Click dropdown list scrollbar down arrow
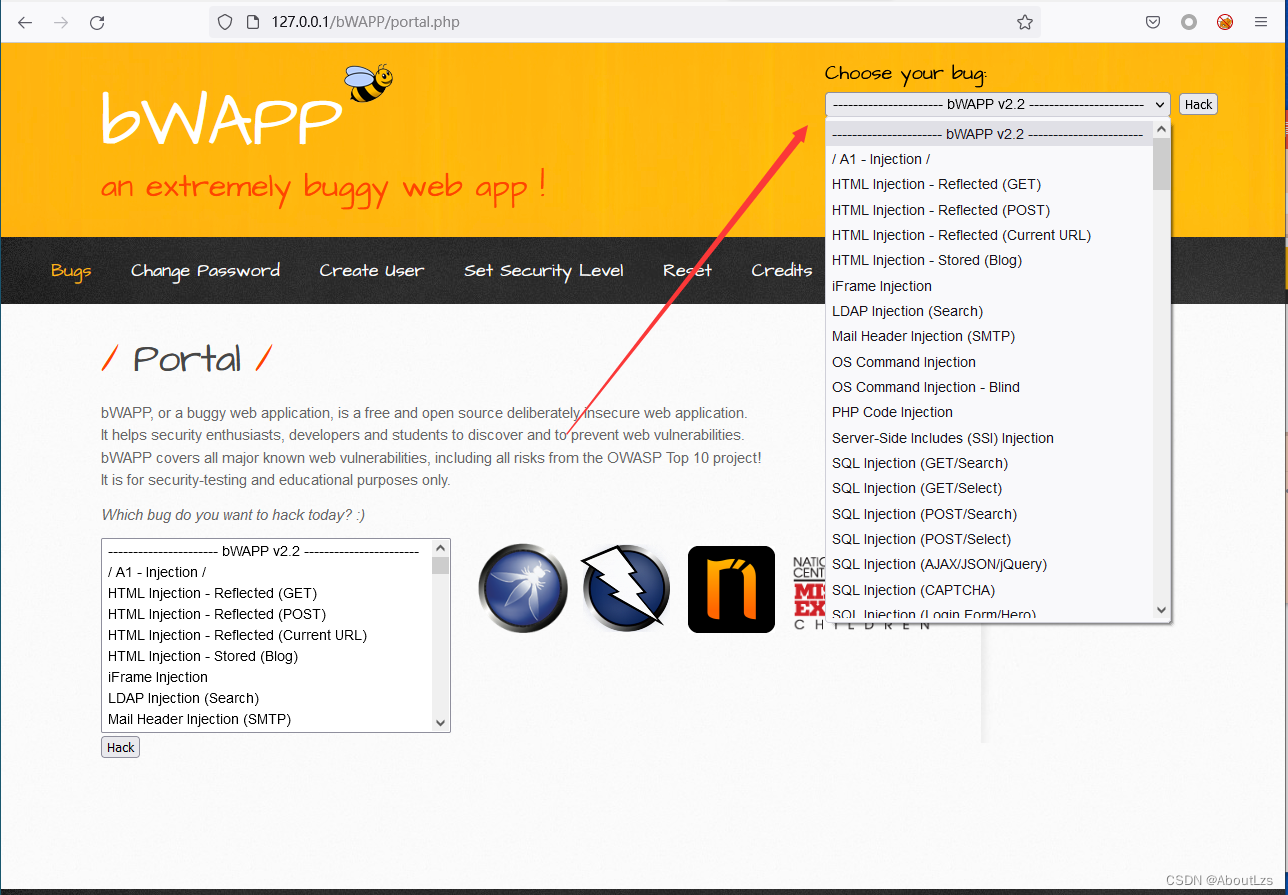The width and height of the screenshot is (1288, 895). (x=1161, y=610)
